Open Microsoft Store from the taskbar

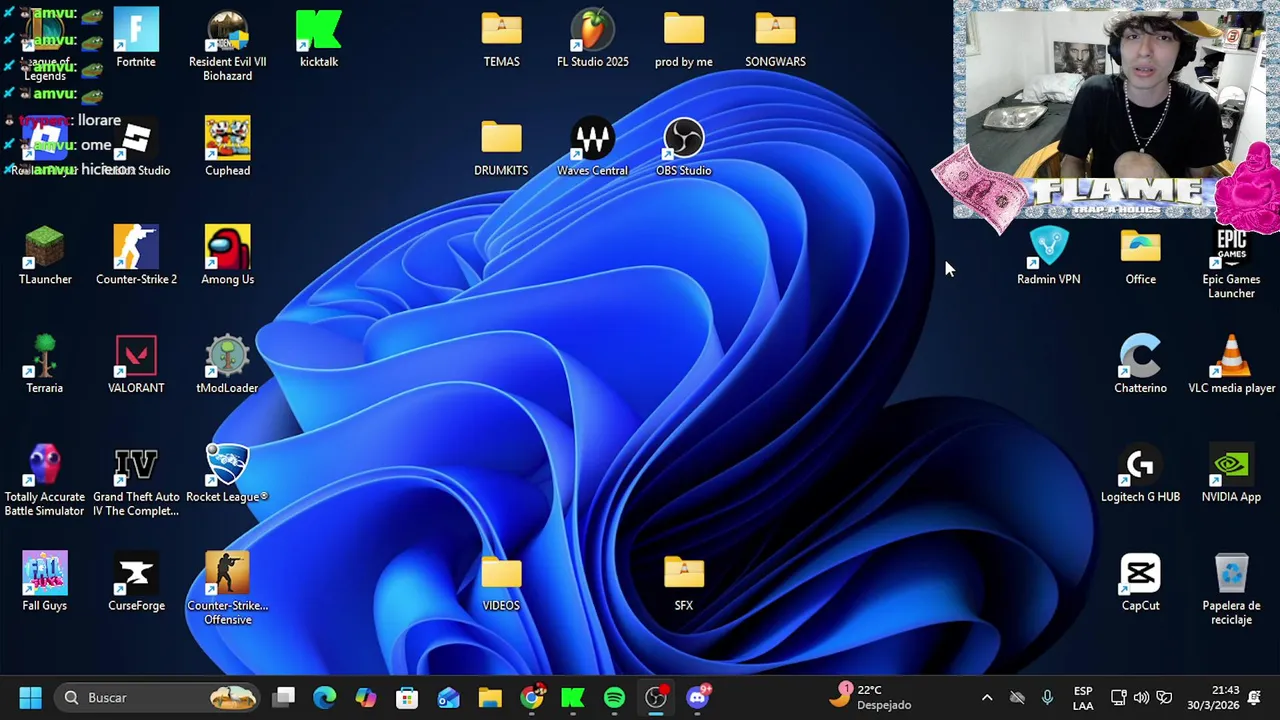[407, 697]
